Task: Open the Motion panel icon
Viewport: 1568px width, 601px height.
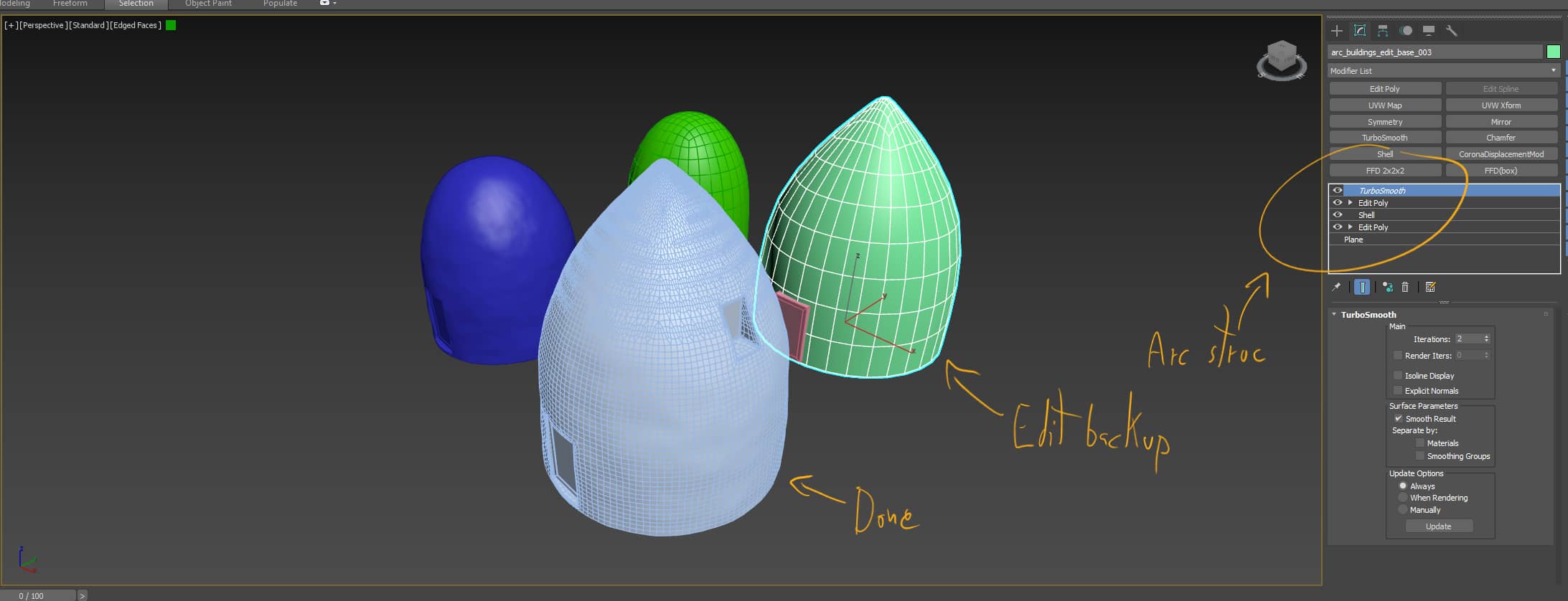Action: click(1406, 31)
